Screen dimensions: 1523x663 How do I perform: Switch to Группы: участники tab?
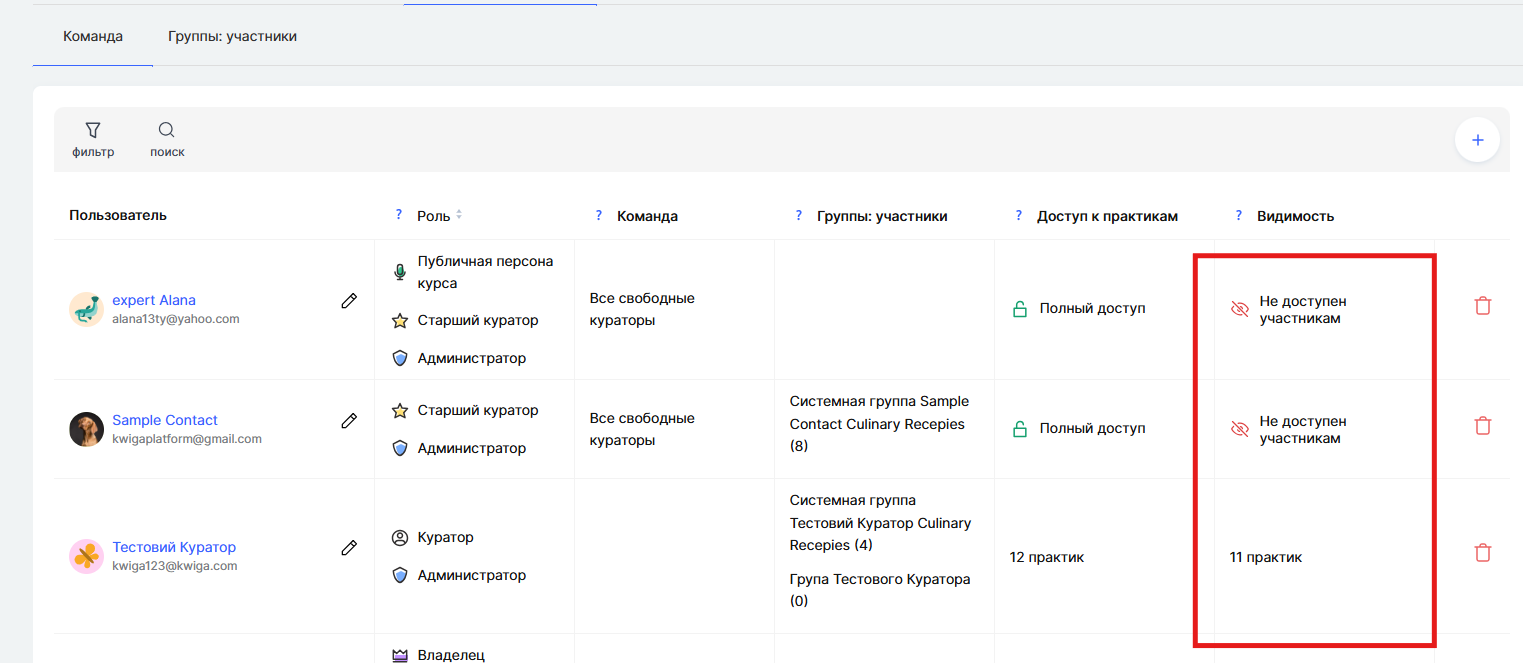coord(232,36)
